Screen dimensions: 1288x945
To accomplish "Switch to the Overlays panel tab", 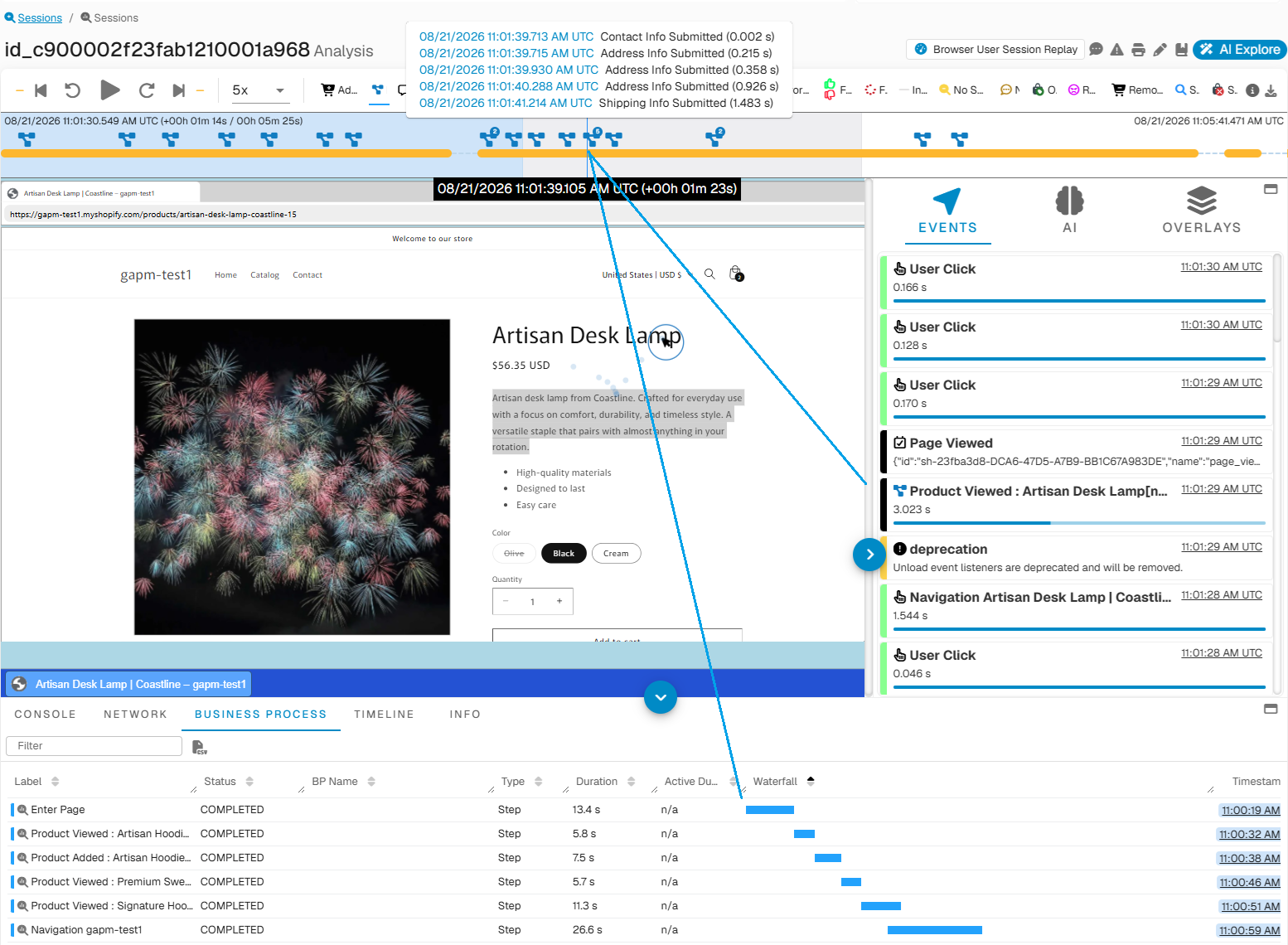I will (1201, 211).
